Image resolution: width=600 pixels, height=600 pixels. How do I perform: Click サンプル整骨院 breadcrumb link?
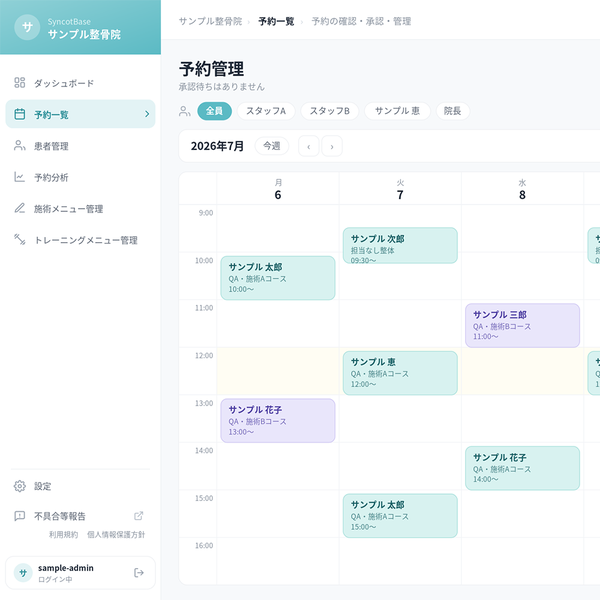[210, 21]
